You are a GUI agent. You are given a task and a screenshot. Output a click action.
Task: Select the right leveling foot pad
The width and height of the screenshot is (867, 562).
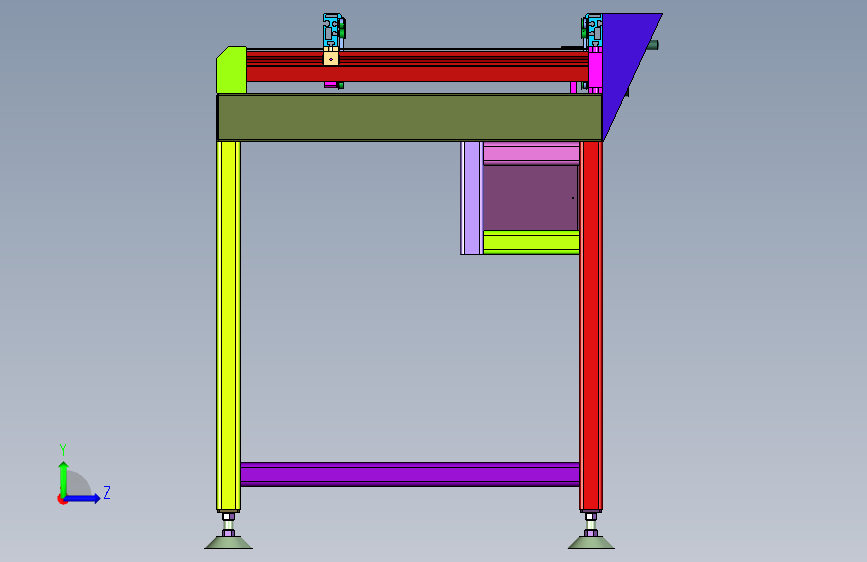point(591,543)
